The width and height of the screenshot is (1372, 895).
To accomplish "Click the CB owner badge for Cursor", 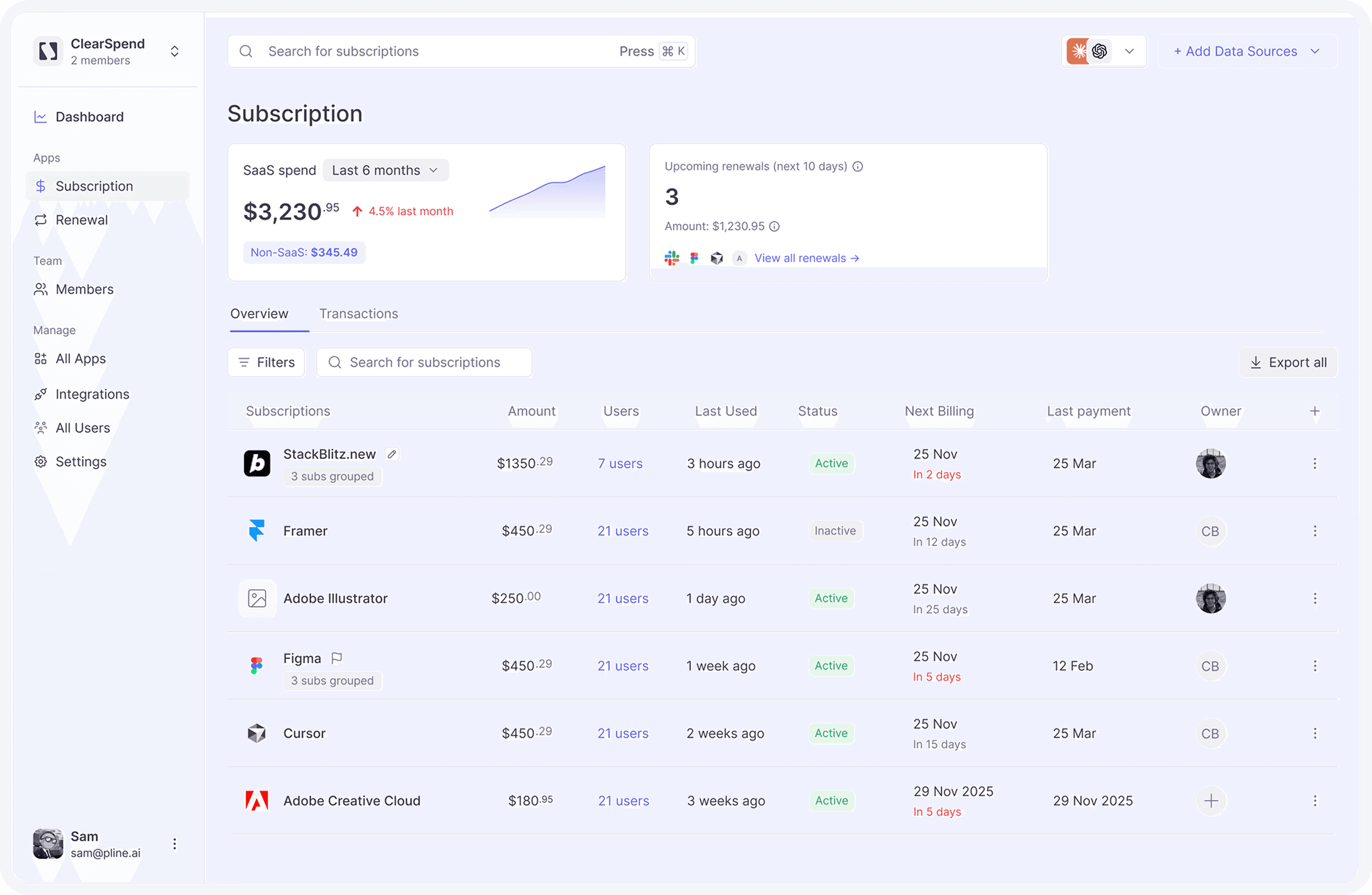I will 1211,733.
